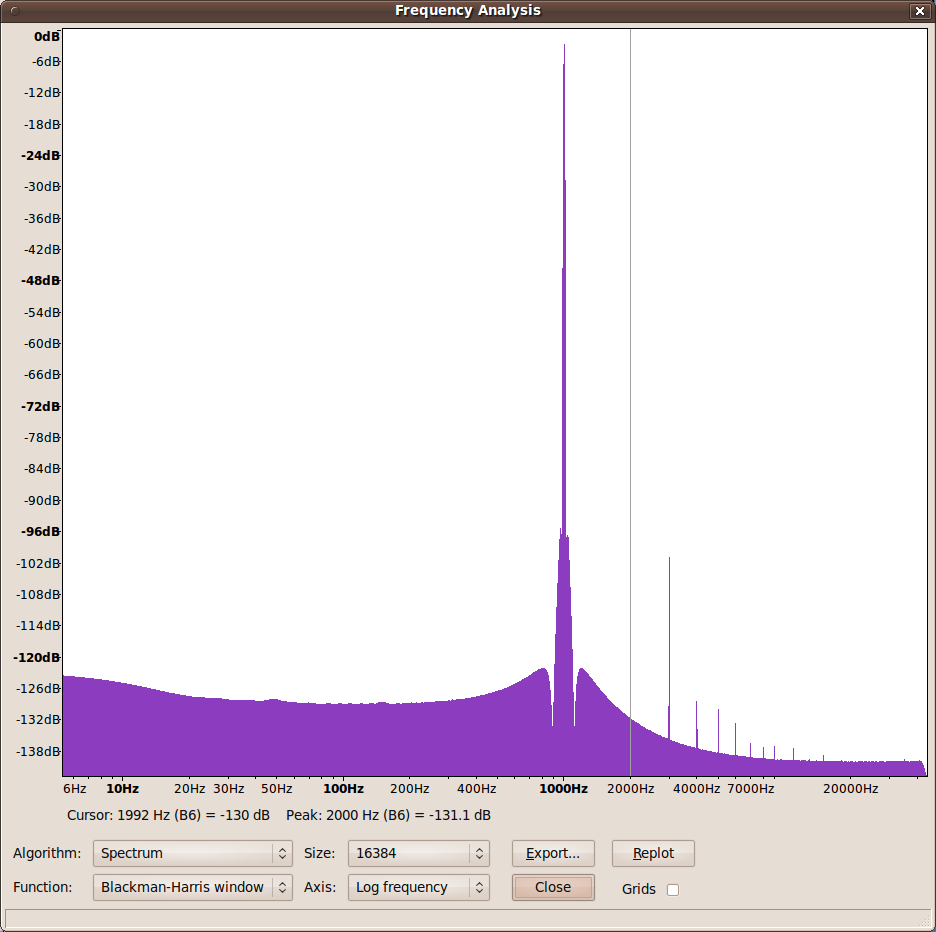Click the Cursor: 1992 Hz readout text
The width and height of the screenshot is (936, 932).
[x=168, y=815]
